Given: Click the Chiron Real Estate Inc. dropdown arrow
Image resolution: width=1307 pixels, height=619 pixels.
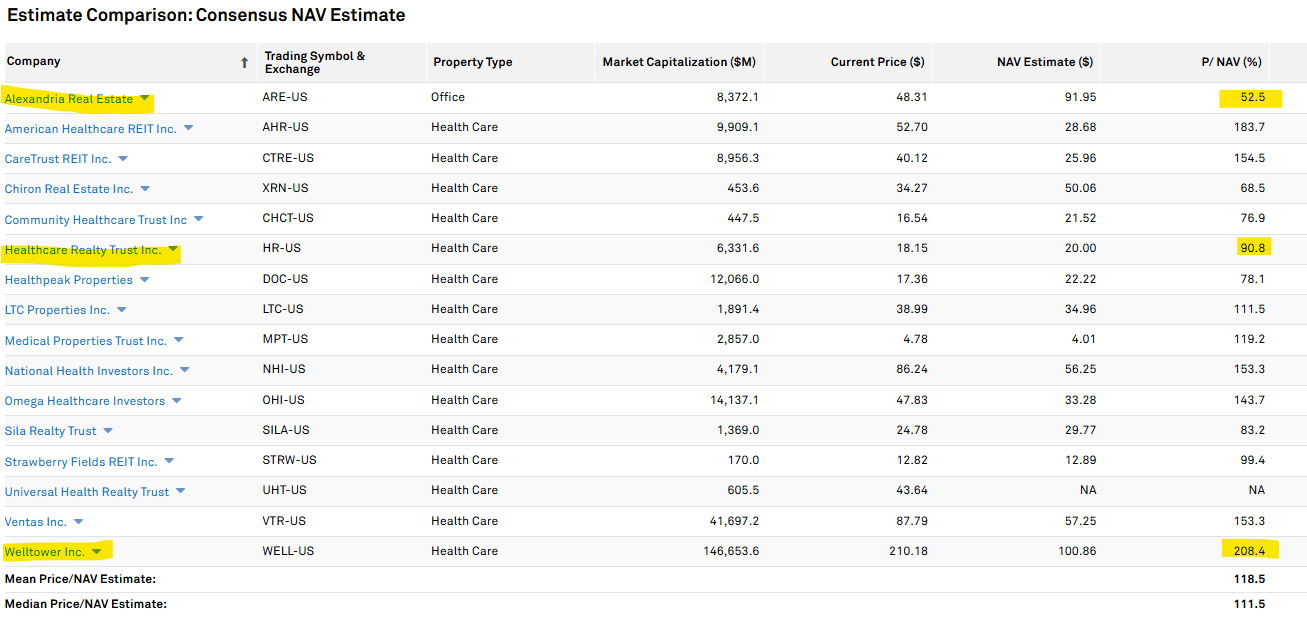Looking at the screenshot, I should [x=145, y=189].
